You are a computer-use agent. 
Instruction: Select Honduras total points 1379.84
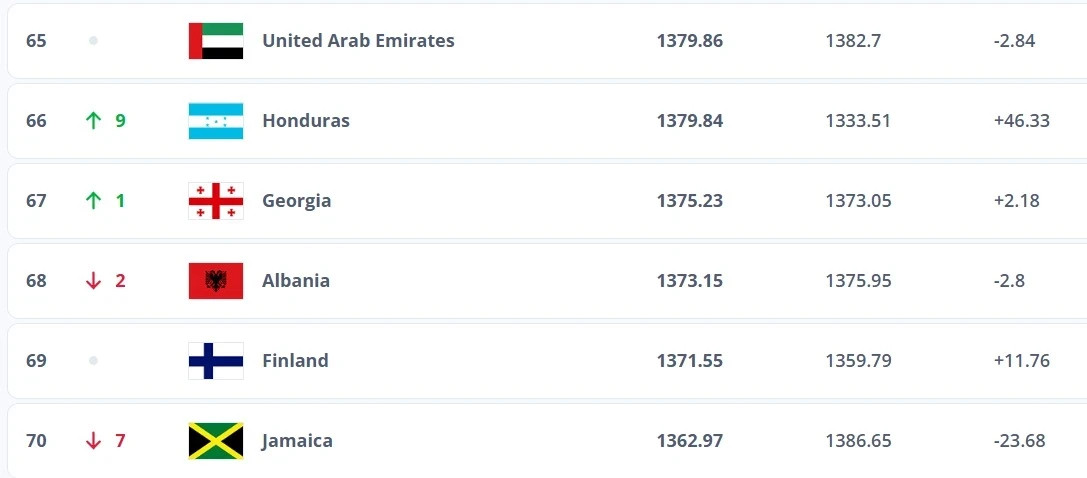coord(690,121)
